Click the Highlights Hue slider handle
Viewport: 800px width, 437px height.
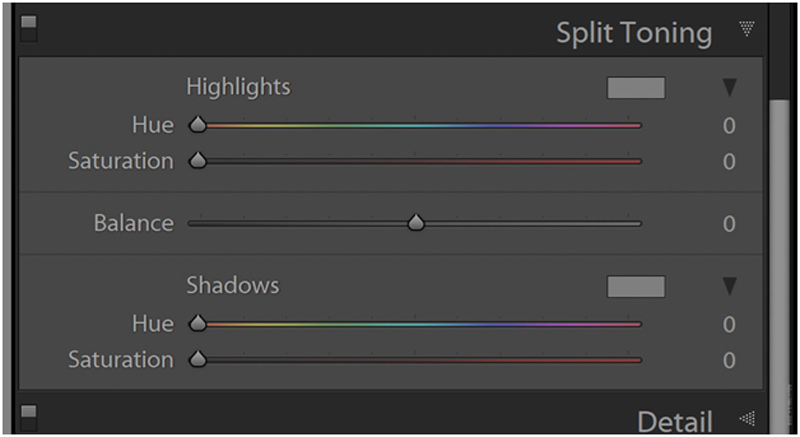pos(198,125)
